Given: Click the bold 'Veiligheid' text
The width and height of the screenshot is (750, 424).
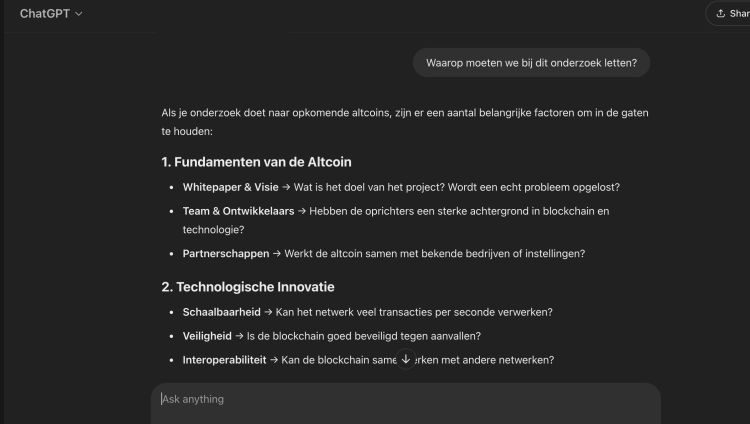Looking at the screenshot, I should click(x=210, y=336).
